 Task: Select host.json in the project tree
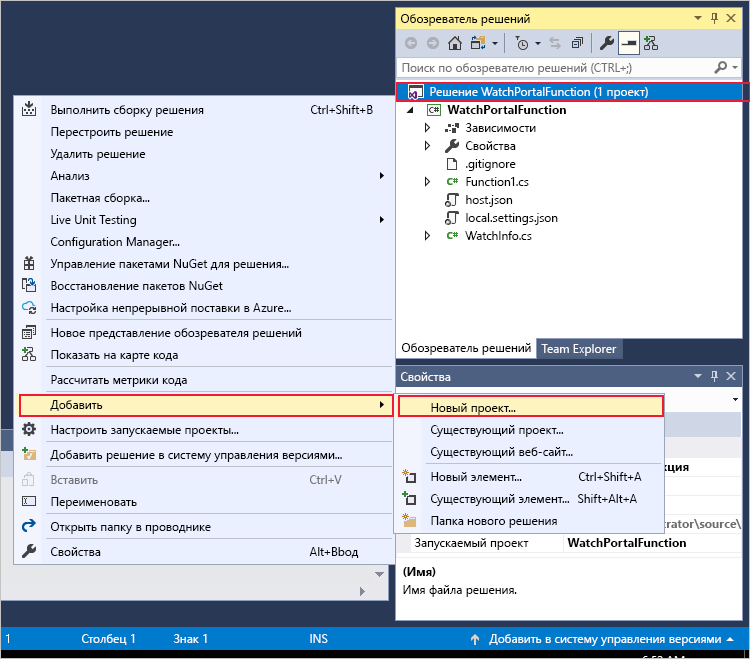point(489,200)
